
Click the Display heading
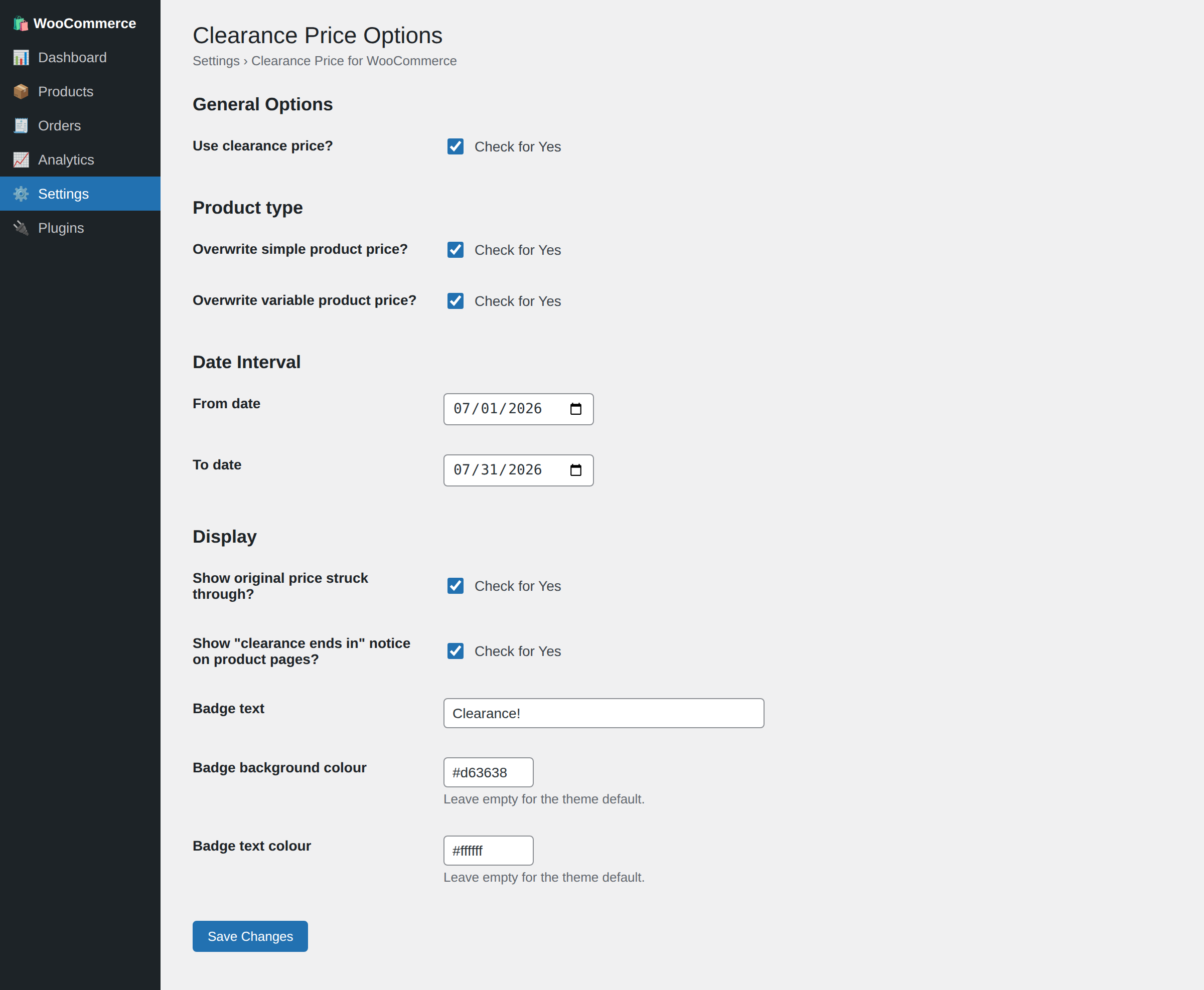(x=225, y=537)
